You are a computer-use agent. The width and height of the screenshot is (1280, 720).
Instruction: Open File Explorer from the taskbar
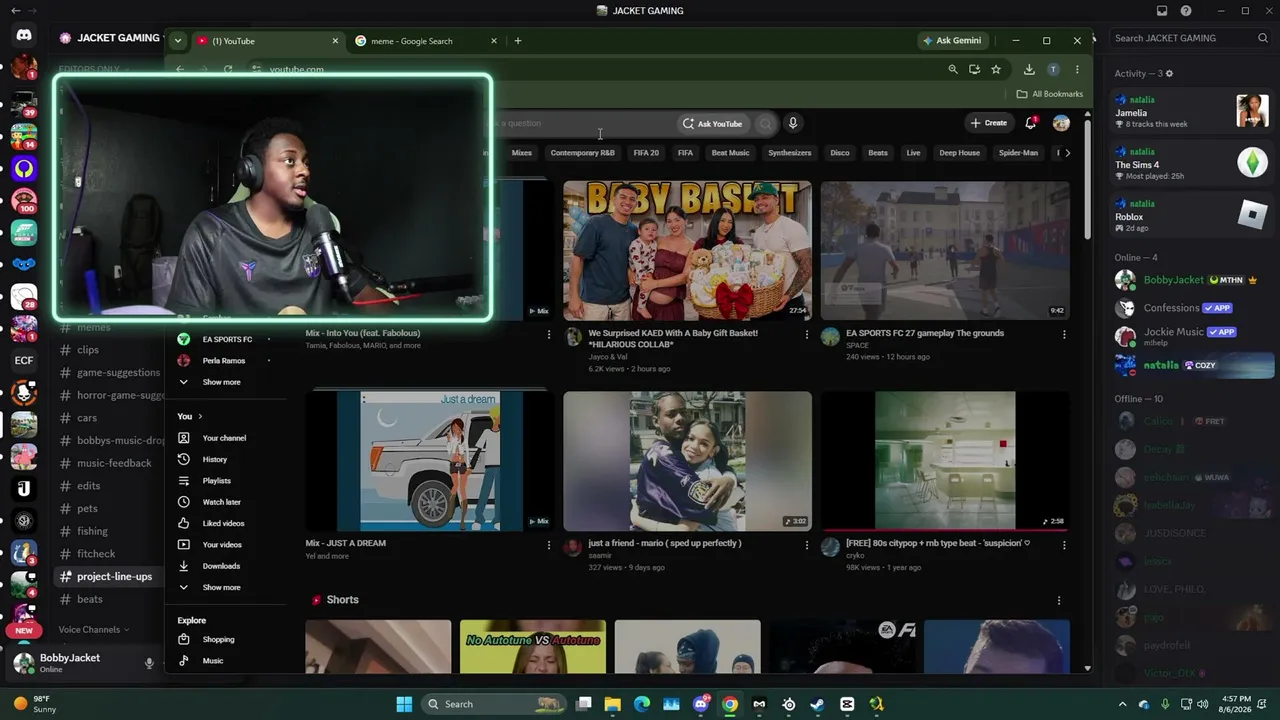coord(613,704)
